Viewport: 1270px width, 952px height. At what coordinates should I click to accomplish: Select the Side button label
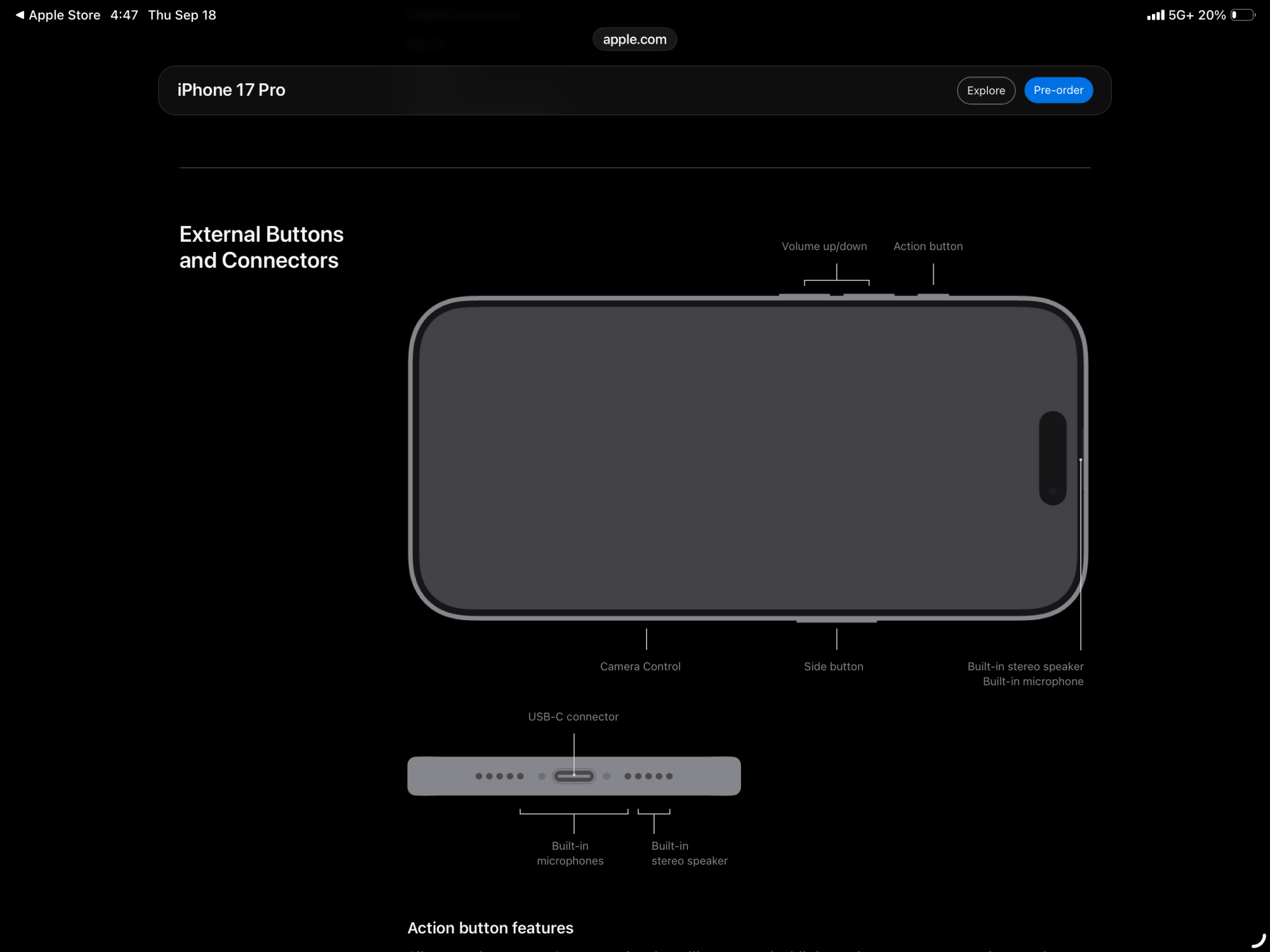pos(833,666)
